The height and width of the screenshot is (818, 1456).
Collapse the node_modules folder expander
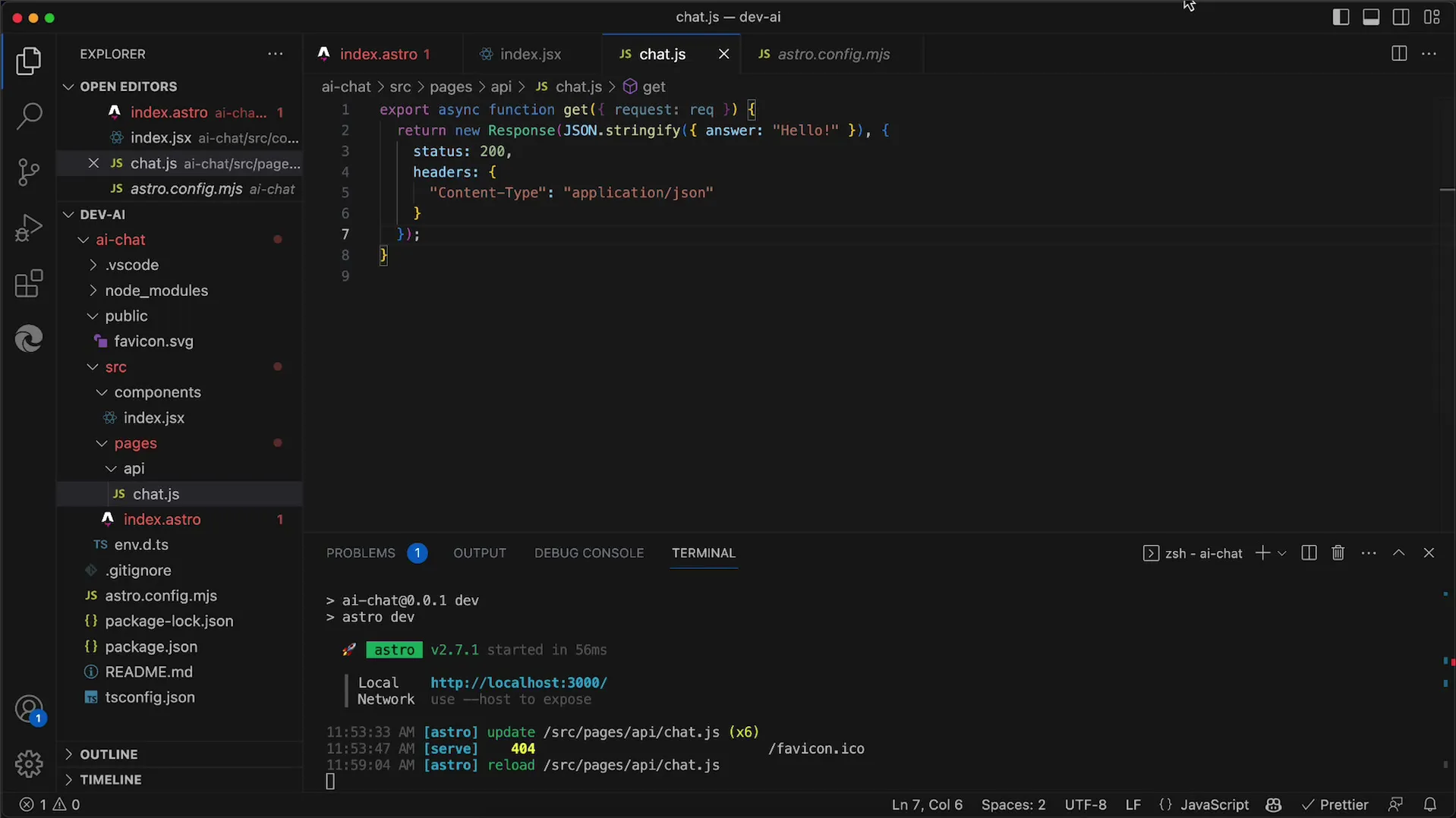click(x=93, y=291)
